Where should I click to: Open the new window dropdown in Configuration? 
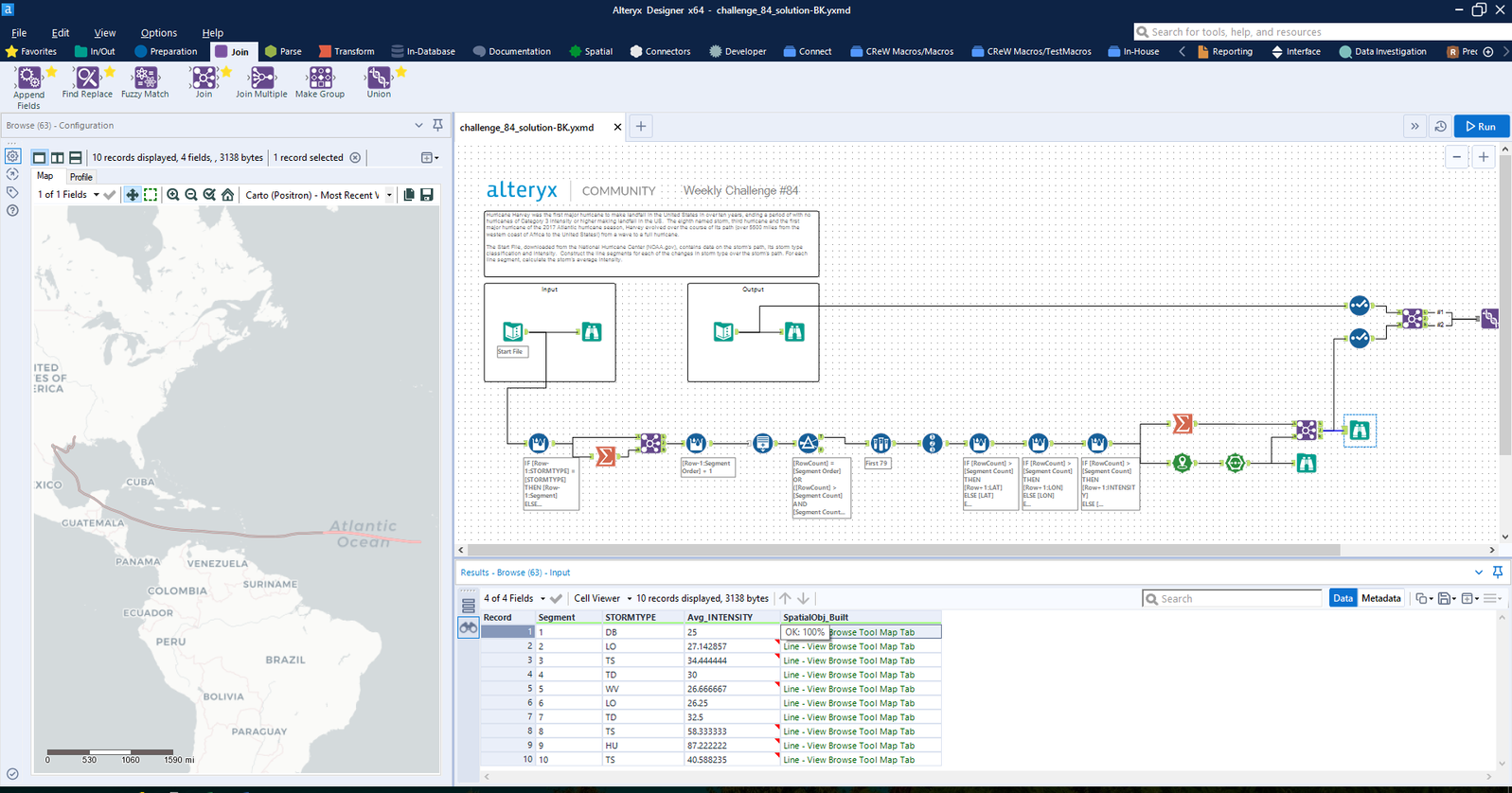[430, 158]
